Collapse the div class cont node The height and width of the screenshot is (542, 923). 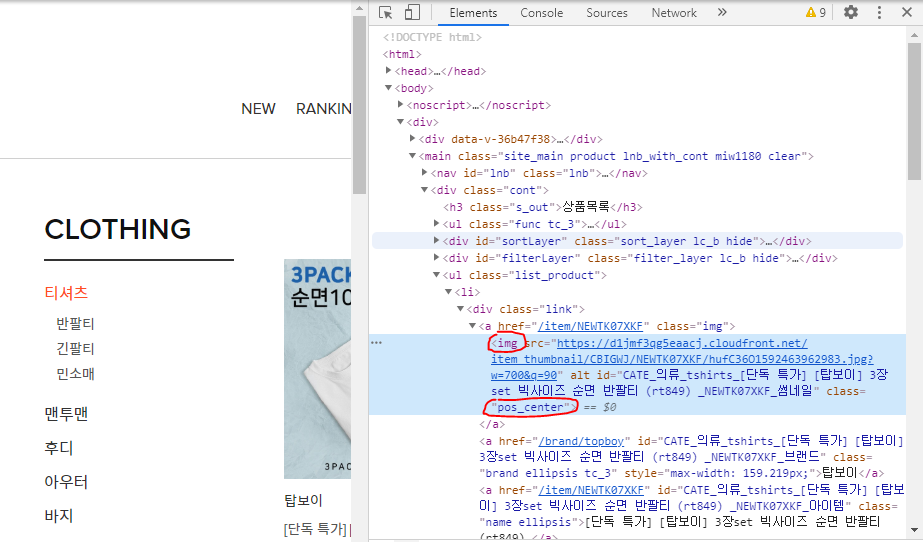click(x=424, y=190)
